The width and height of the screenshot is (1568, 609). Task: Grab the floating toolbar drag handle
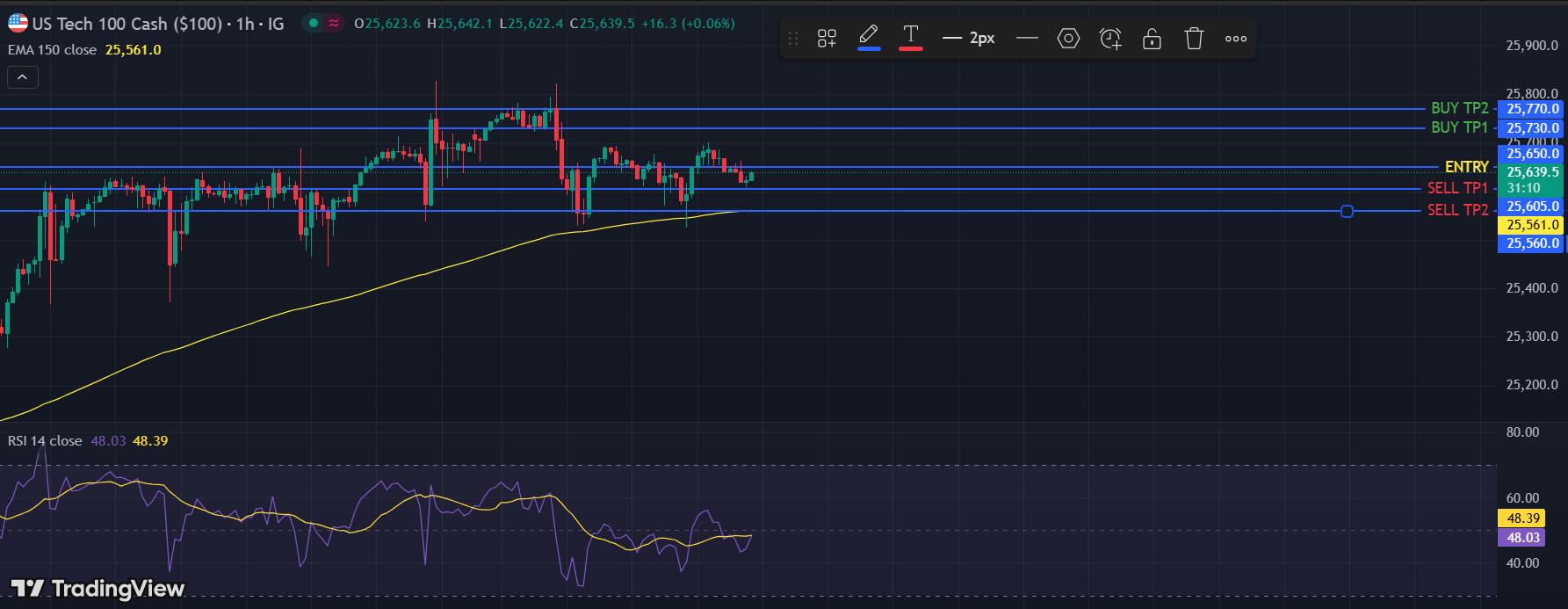[x=793, y=39]
